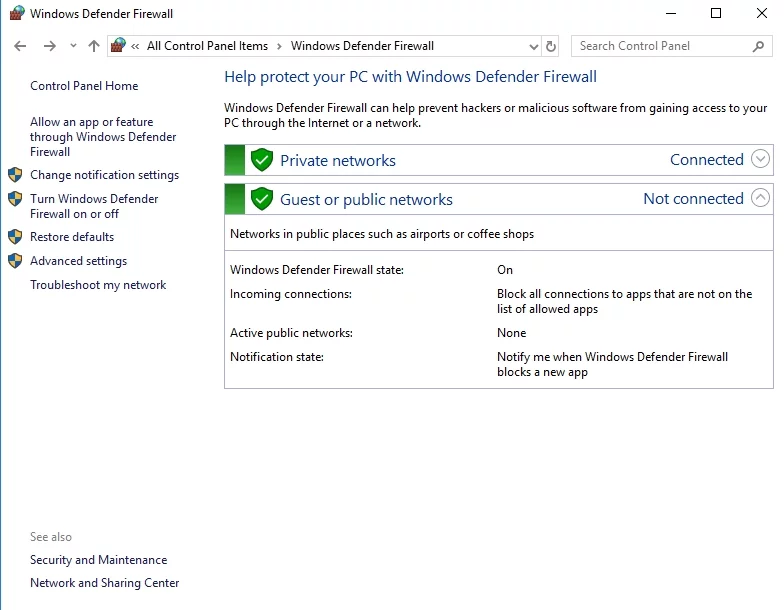Viewport: 784px width, 610px height.
Task: Click the green shield beside Private networks
Action: [262, 160]
